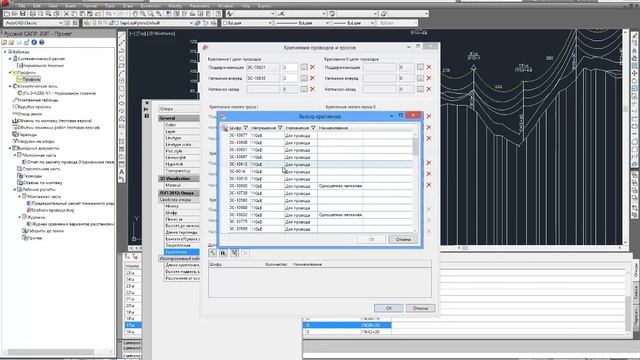Open the Edit menu
The image size is (640, 360).
[x=37, y=6]
